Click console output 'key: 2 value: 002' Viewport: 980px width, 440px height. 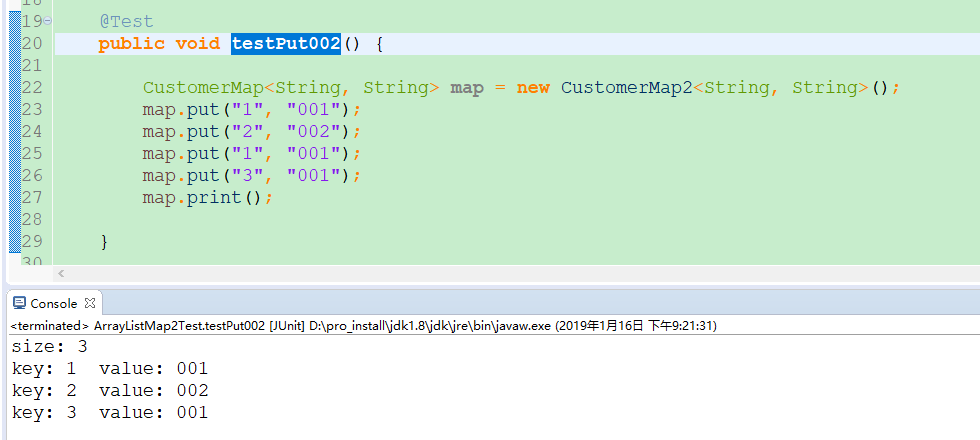[109, 391]
